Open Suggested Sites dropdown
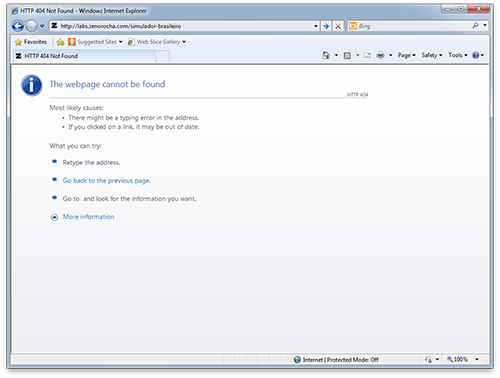 tap(95, 42)
